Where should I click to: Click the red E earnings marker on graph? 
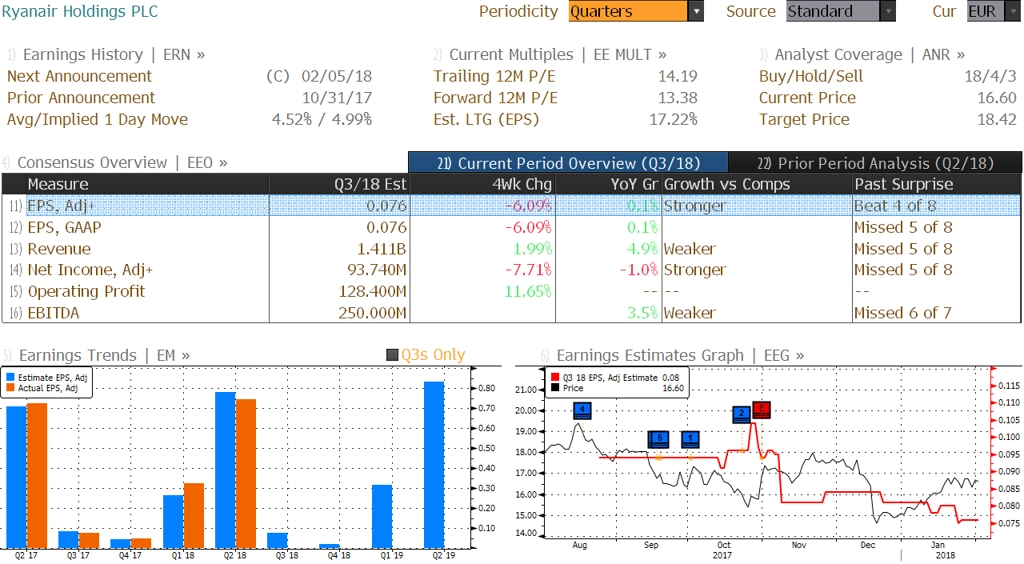tap(761, 410)
